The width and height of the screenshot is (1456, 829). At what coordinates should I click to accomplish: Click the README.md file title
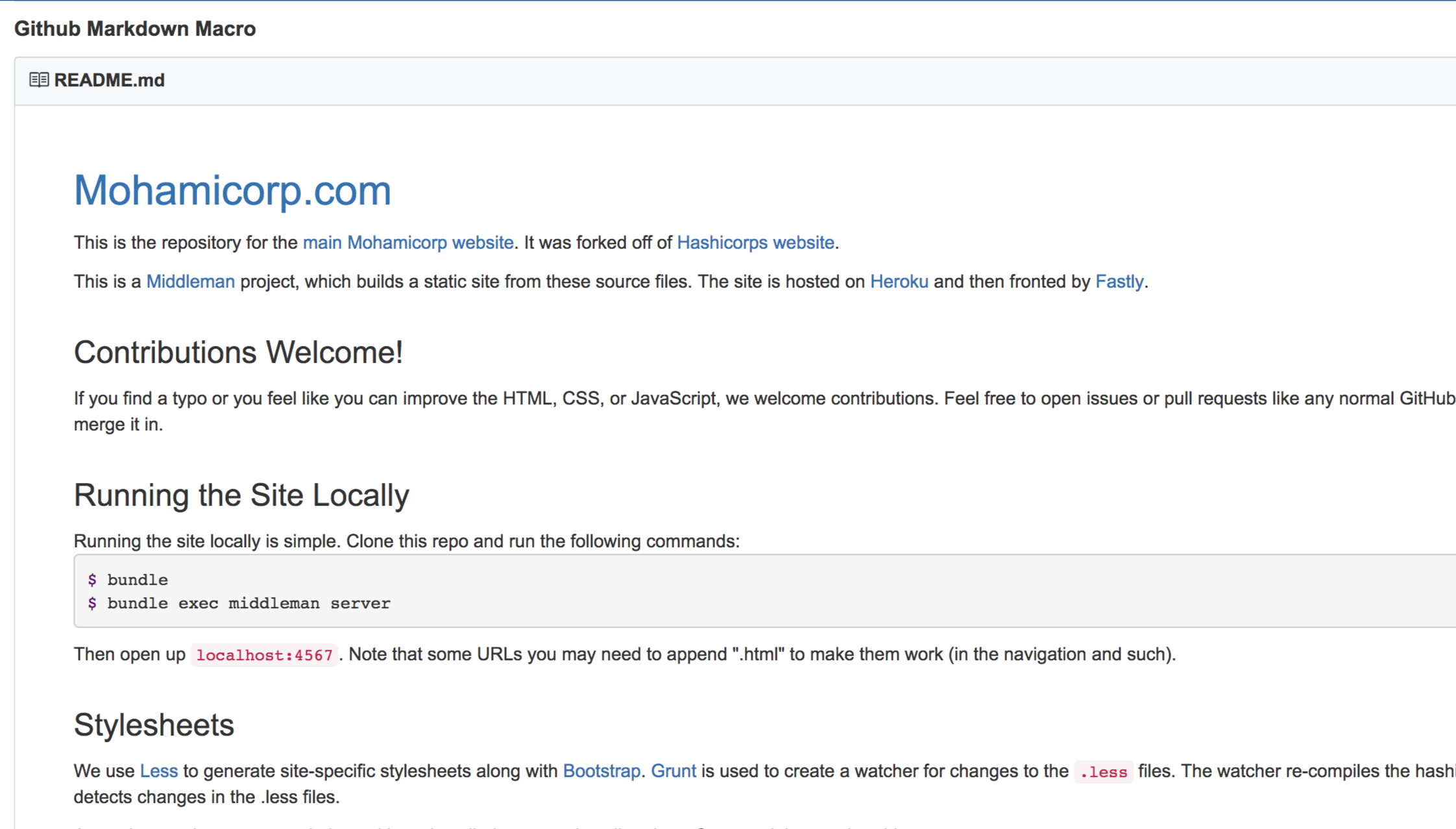109,80
